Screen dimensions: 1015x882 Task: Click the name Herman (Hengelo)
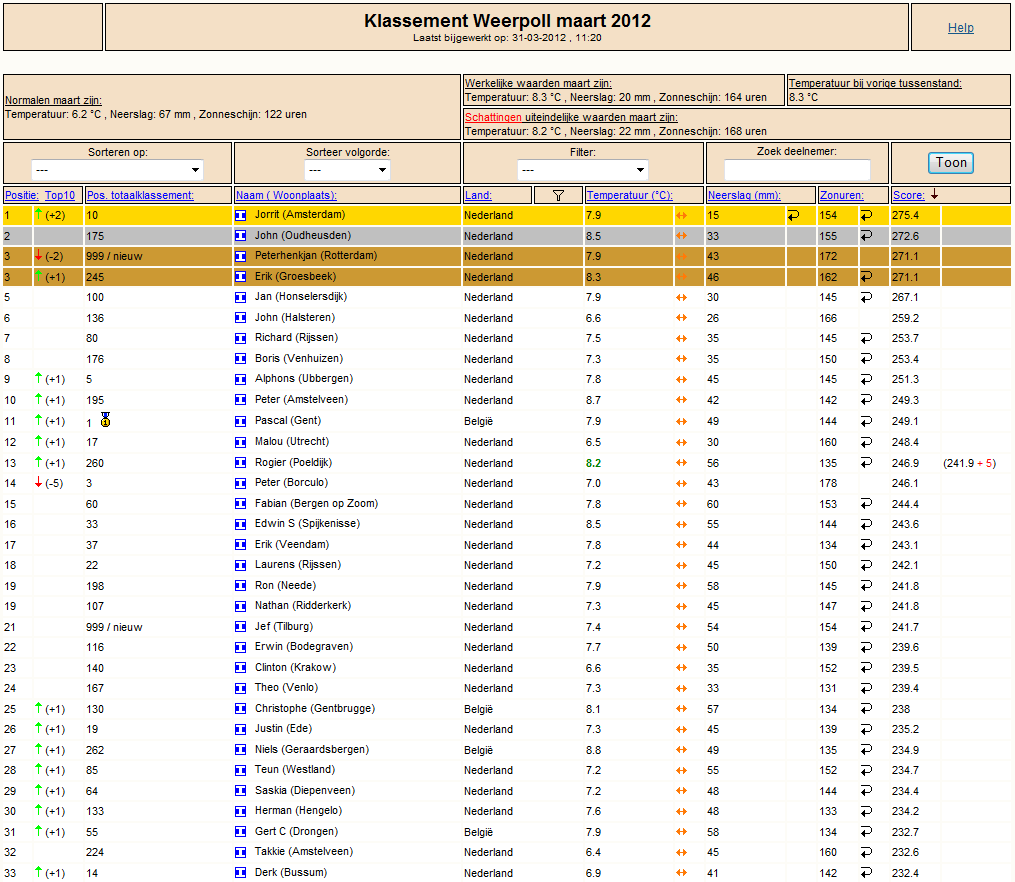[298, 811]
